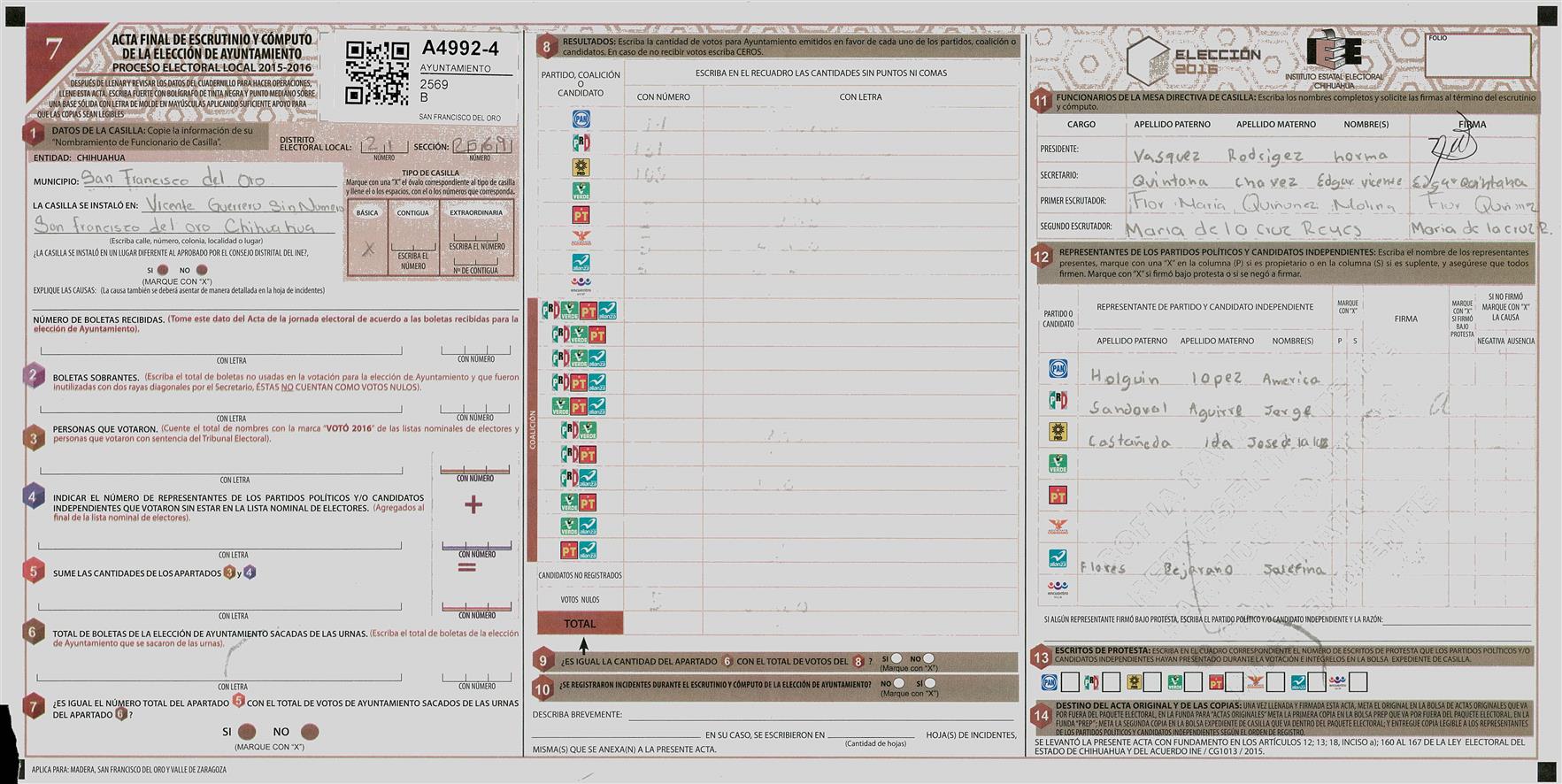Click the Elección 2016 cube logo
The height and width of the screenshot is (784, 1562).
point(1149,60)
